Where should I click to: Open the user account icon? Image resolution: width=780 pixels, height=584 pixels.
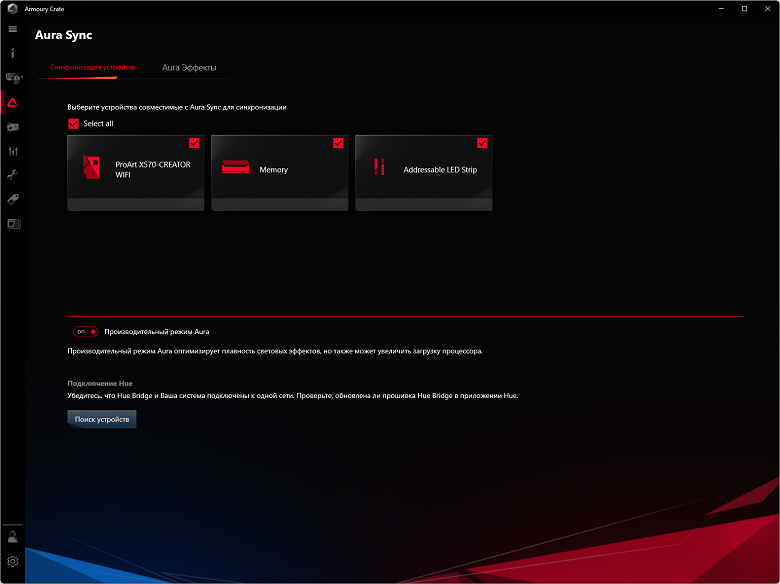pyautogui.click(x=13, y=537)
